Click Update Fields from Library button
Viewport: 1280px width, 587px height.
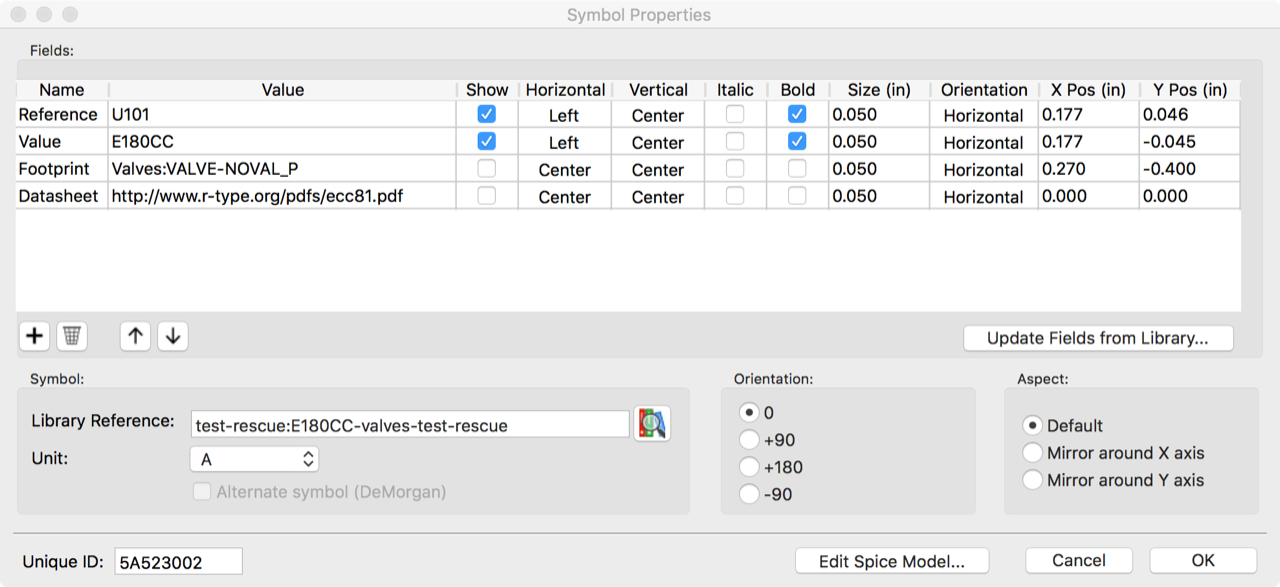click(1098, 338)
